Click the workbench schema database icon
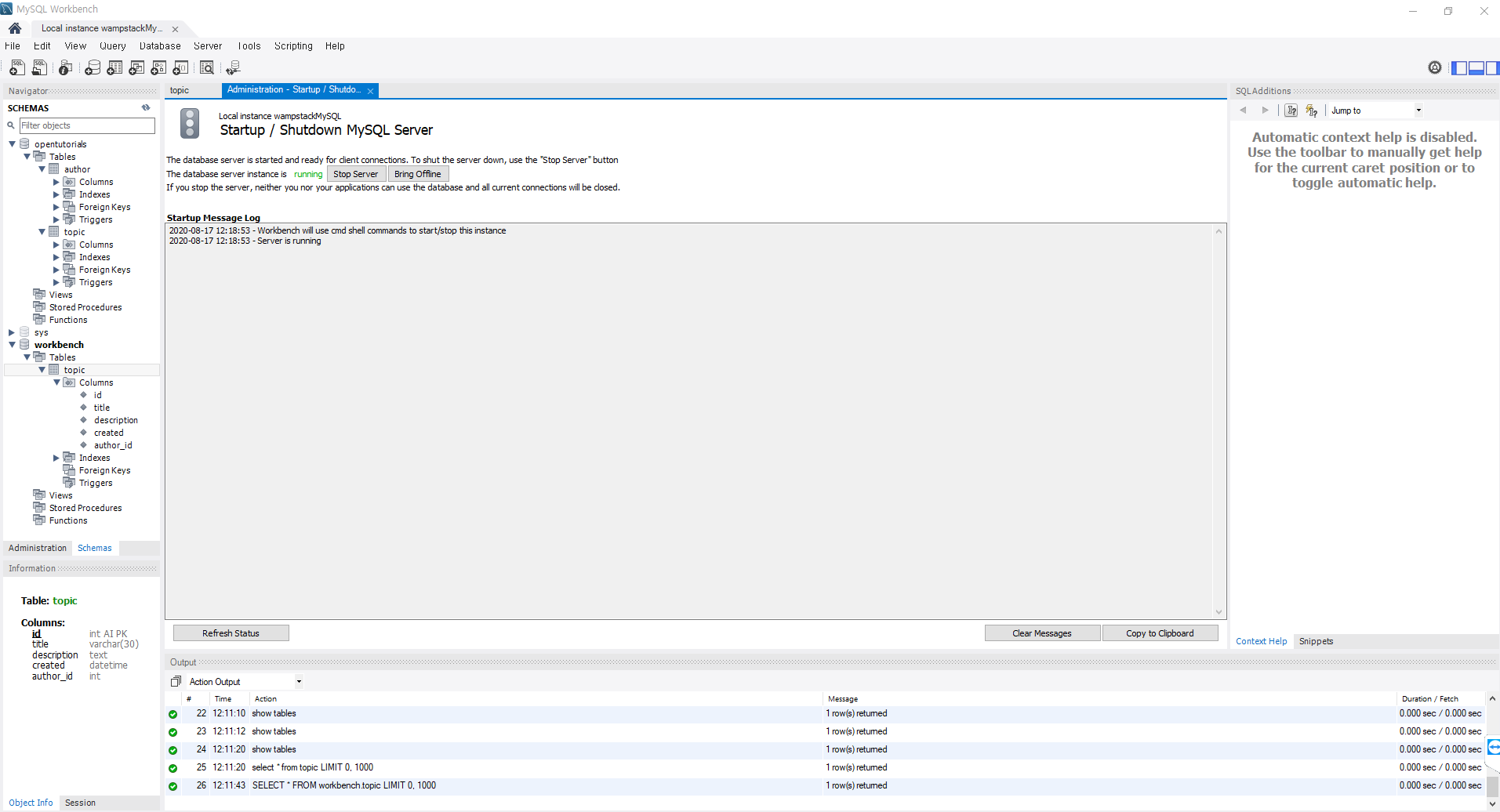The height and width of the screenshot is (812, 1500). pyautogui.click(x=24, y=345)
